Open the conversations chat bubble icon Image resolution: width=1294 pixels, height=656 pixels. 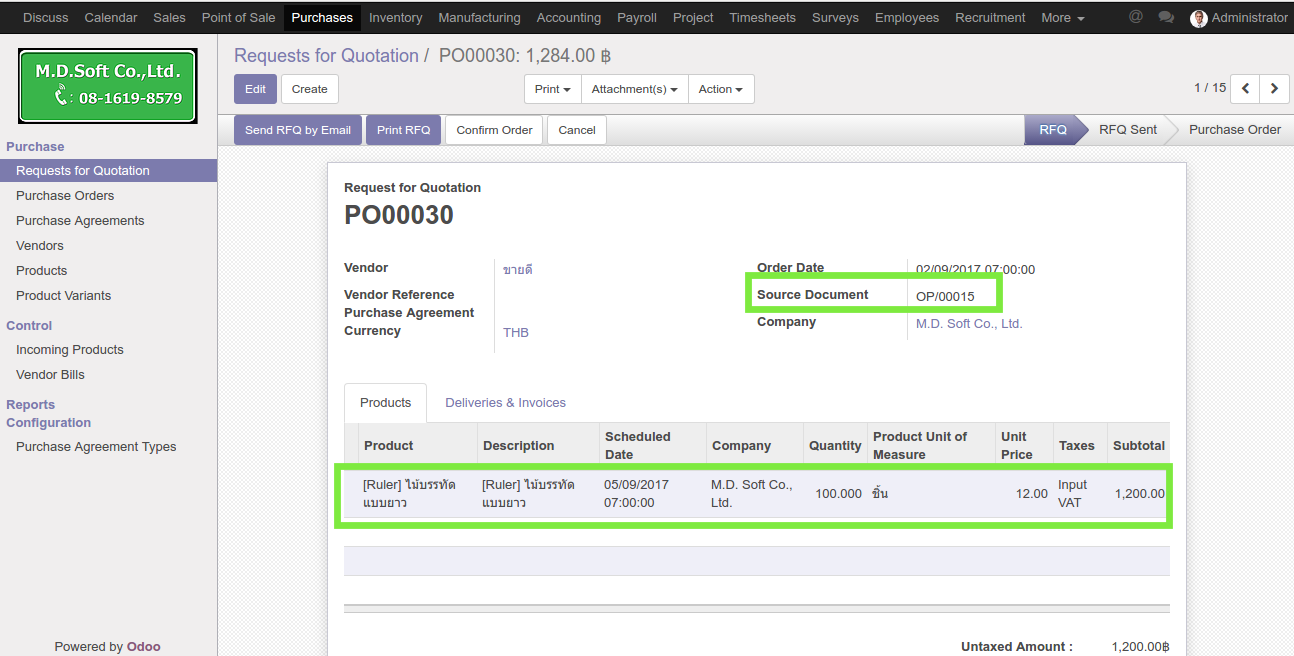tap(1165, 17)
